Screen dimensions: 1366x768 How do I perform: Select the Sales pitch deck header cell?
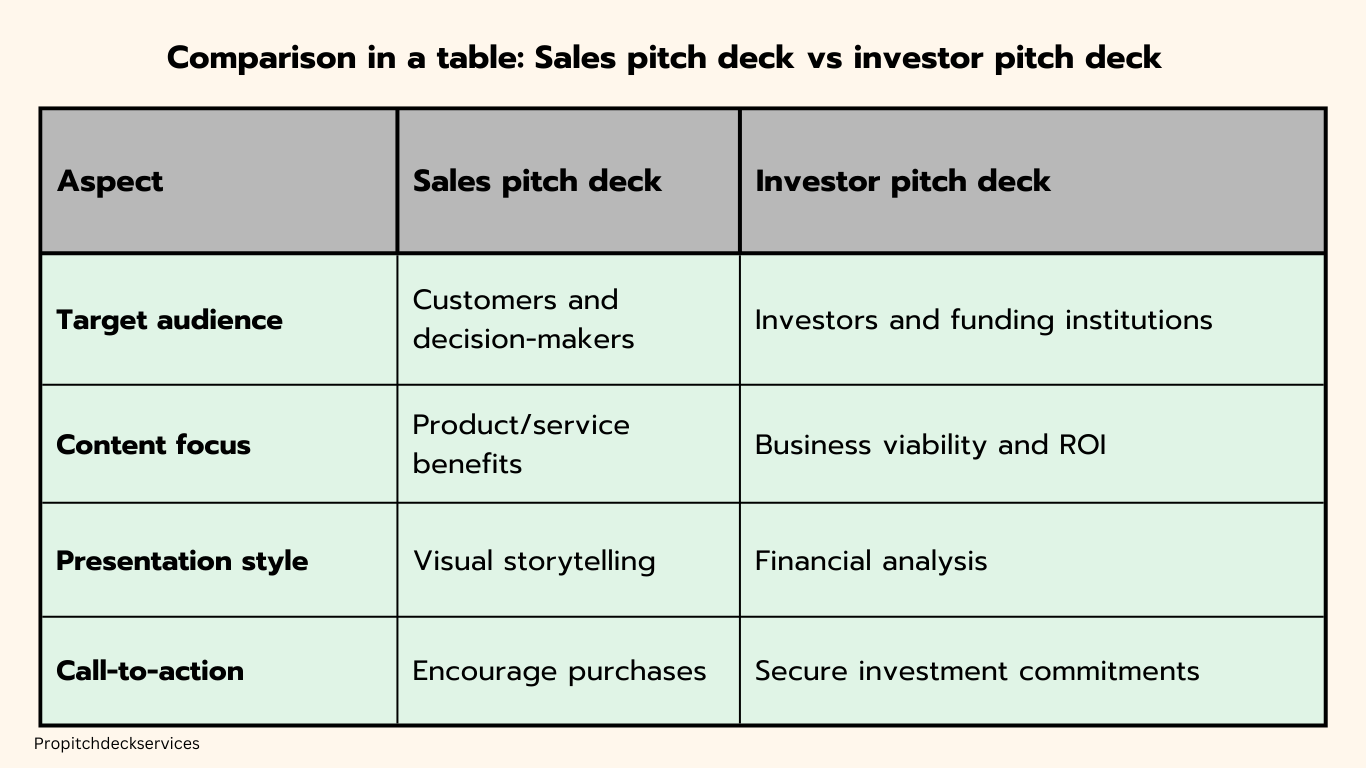[x=537, y=181]
